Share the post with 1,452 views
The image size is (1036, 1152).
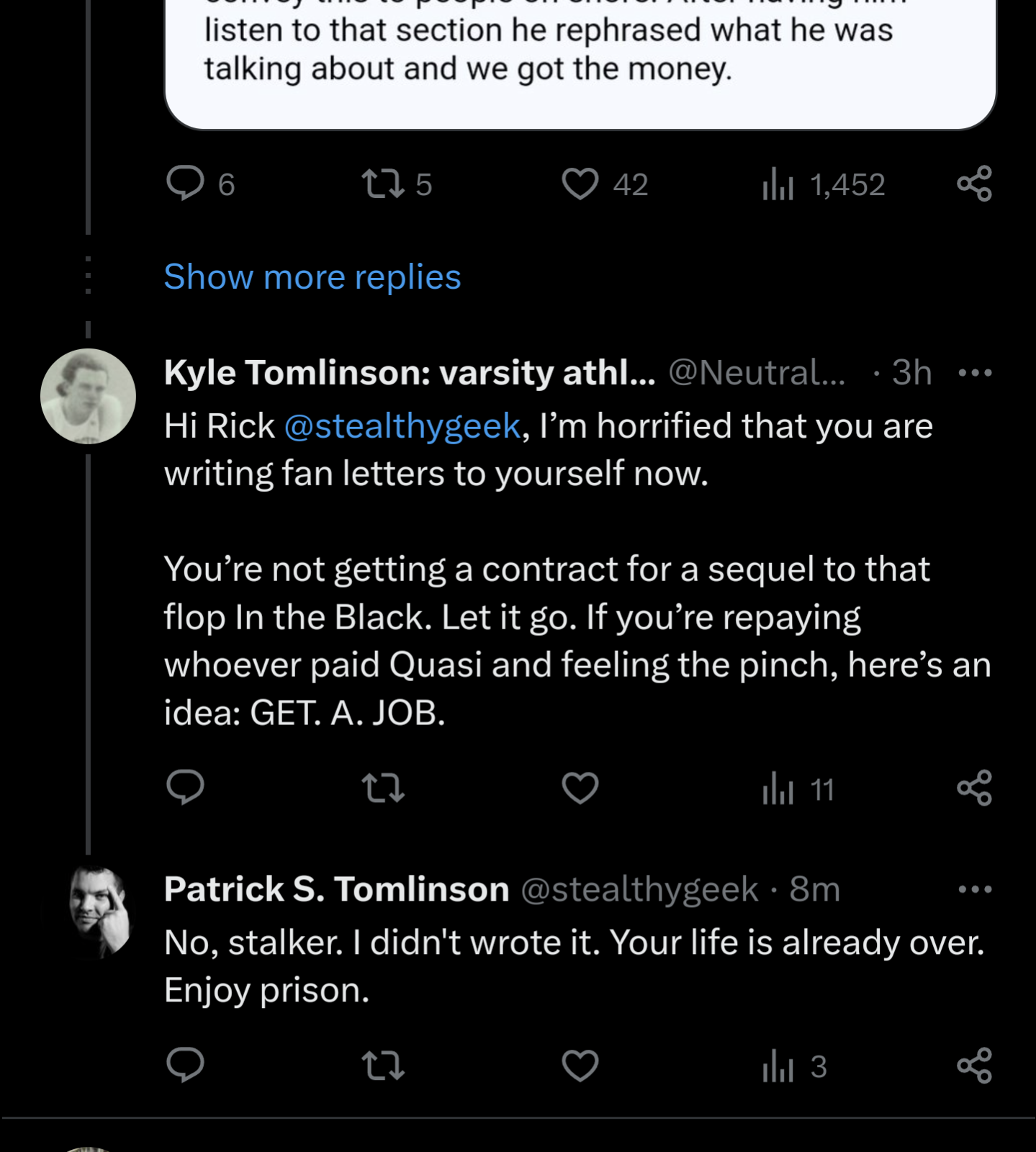975,184
